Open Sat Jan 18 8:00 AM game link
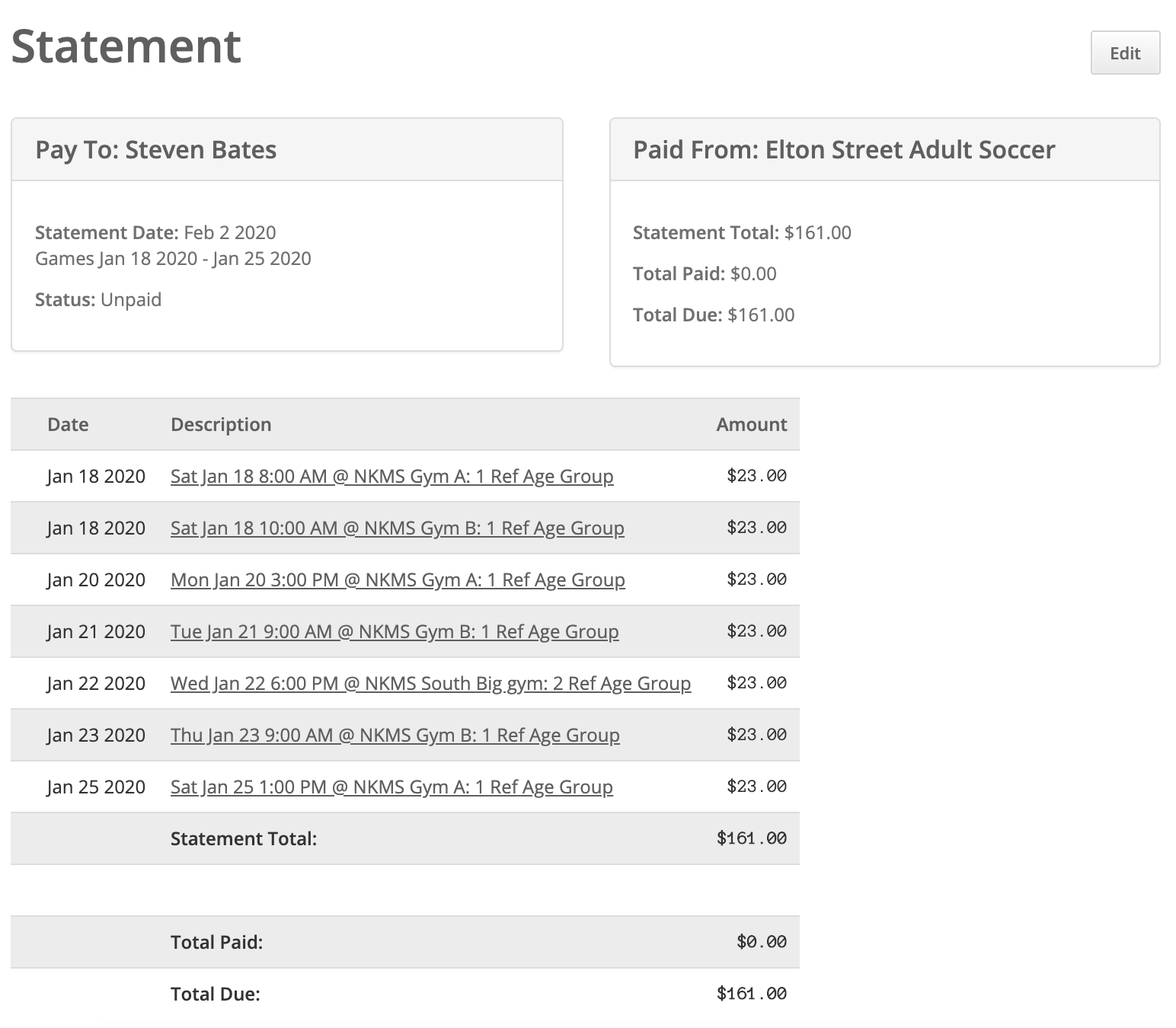The height and width of the screenshot is (1028, 1176). pyautogui.click(x=391, y=476)
